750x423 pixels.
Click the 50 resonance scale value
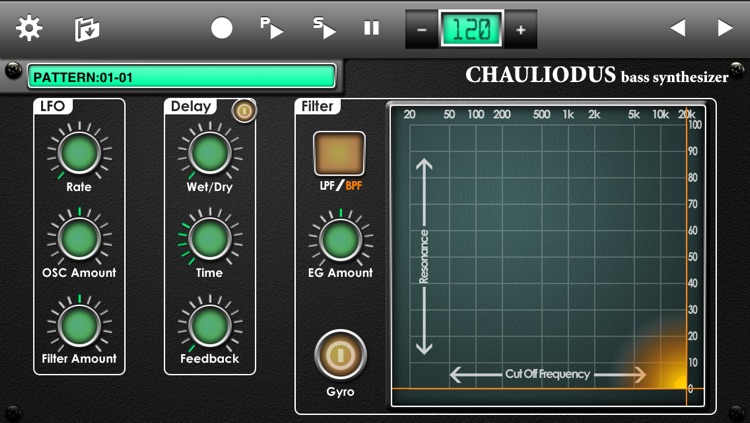point(693,257)
